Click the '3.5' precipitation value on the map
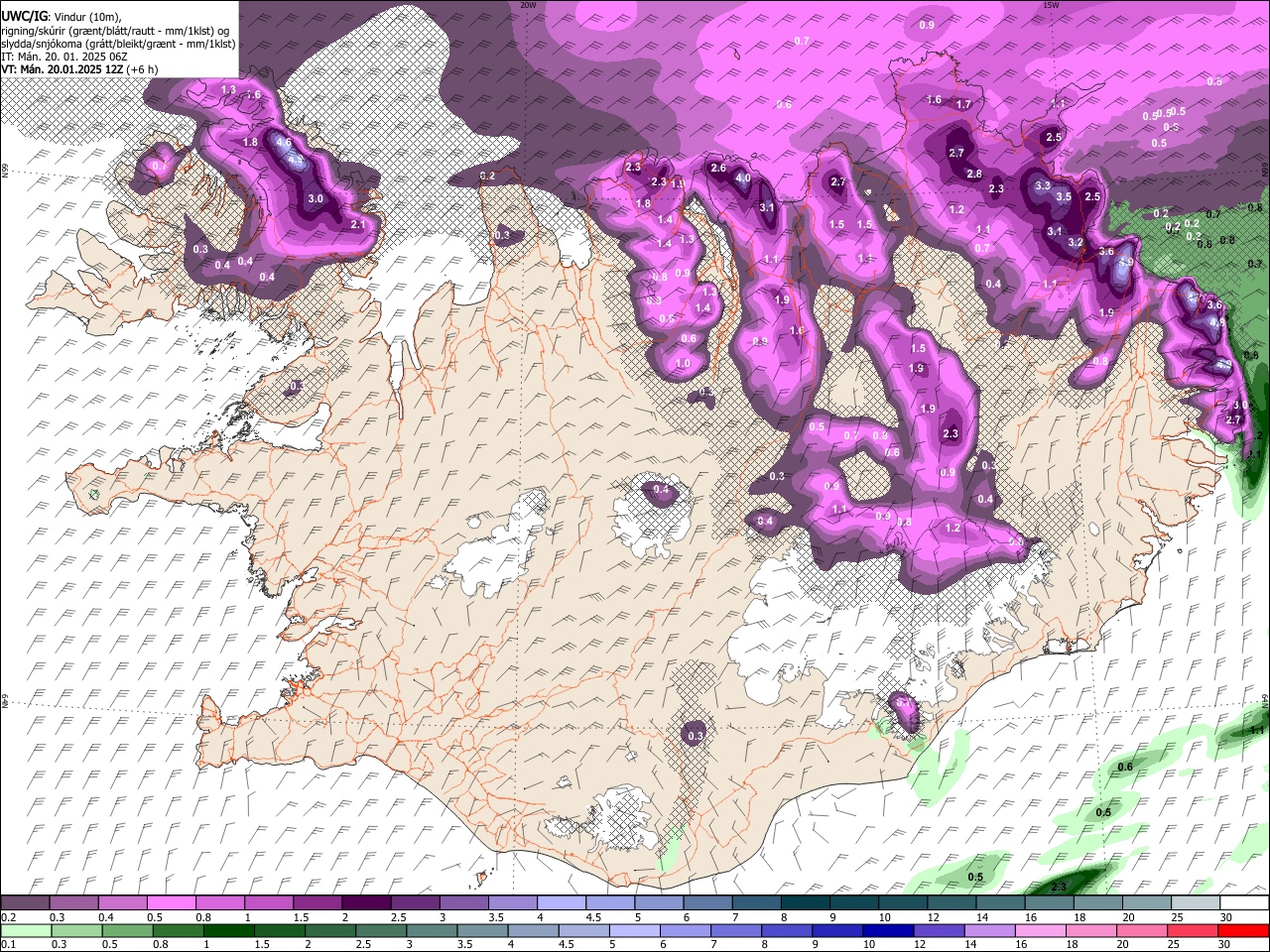This screenshot has height=952, width=1270. coord(1064,197)
